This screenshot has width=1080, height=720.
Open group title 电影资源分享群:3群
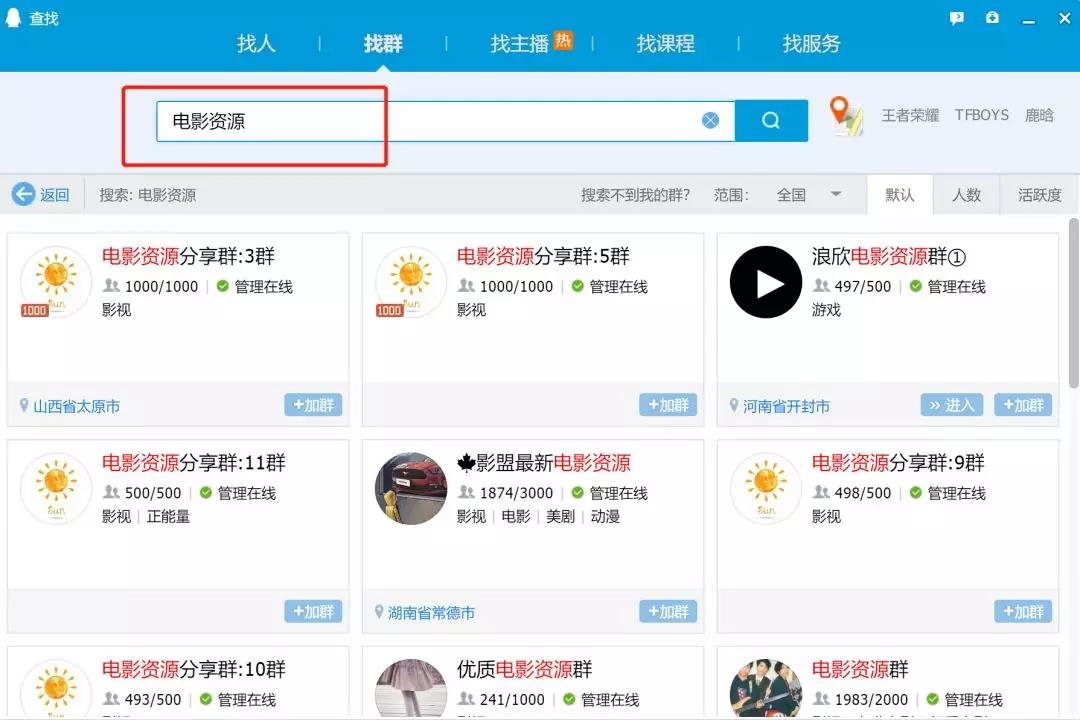coord(188,256)
